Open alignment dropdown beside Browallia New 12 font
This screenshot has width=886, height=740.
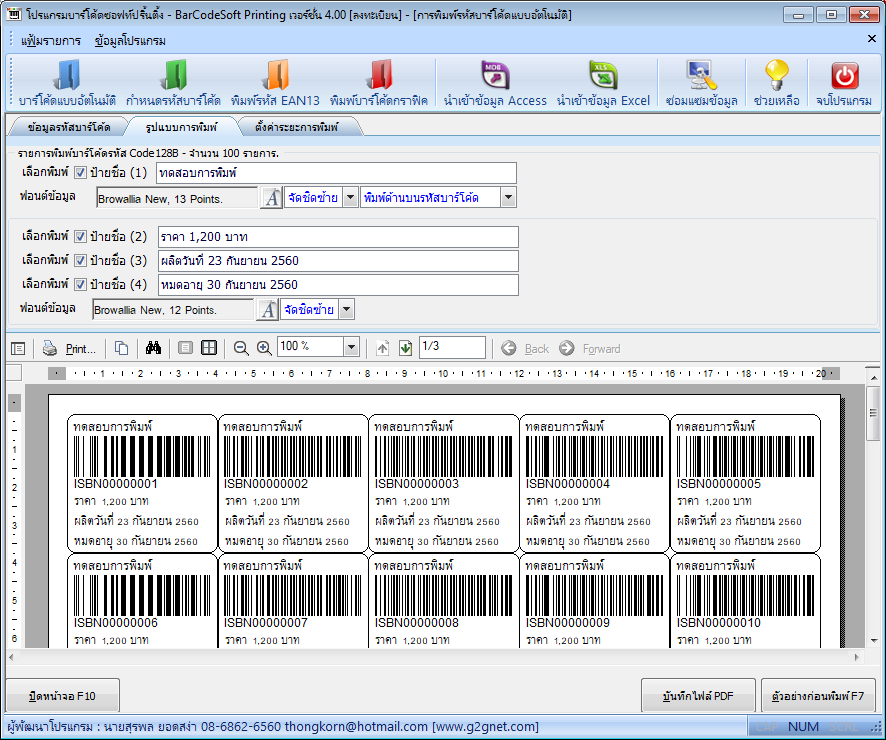click(346, 310)
